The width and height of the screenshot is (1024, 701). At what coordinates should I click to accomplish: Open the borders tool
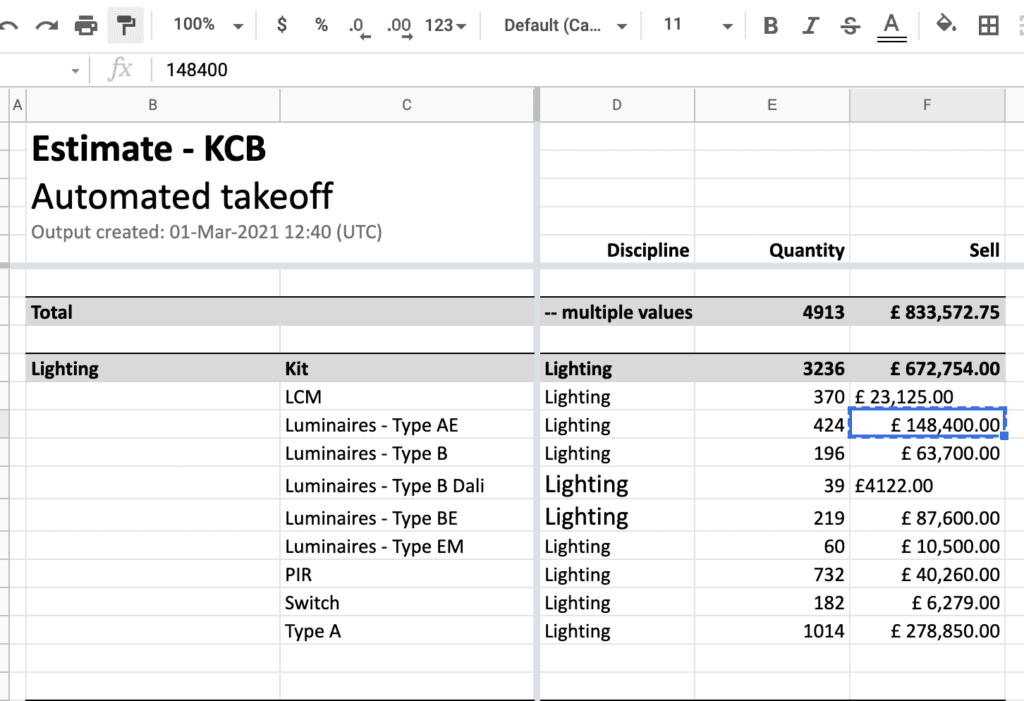(988, 25)
